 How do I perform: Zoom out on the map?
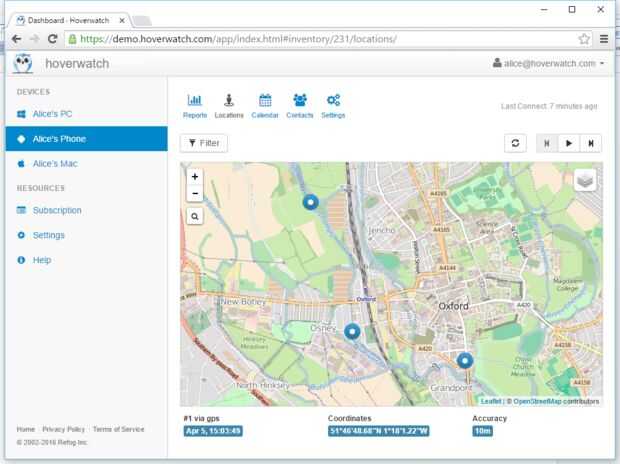click(195, 193)
